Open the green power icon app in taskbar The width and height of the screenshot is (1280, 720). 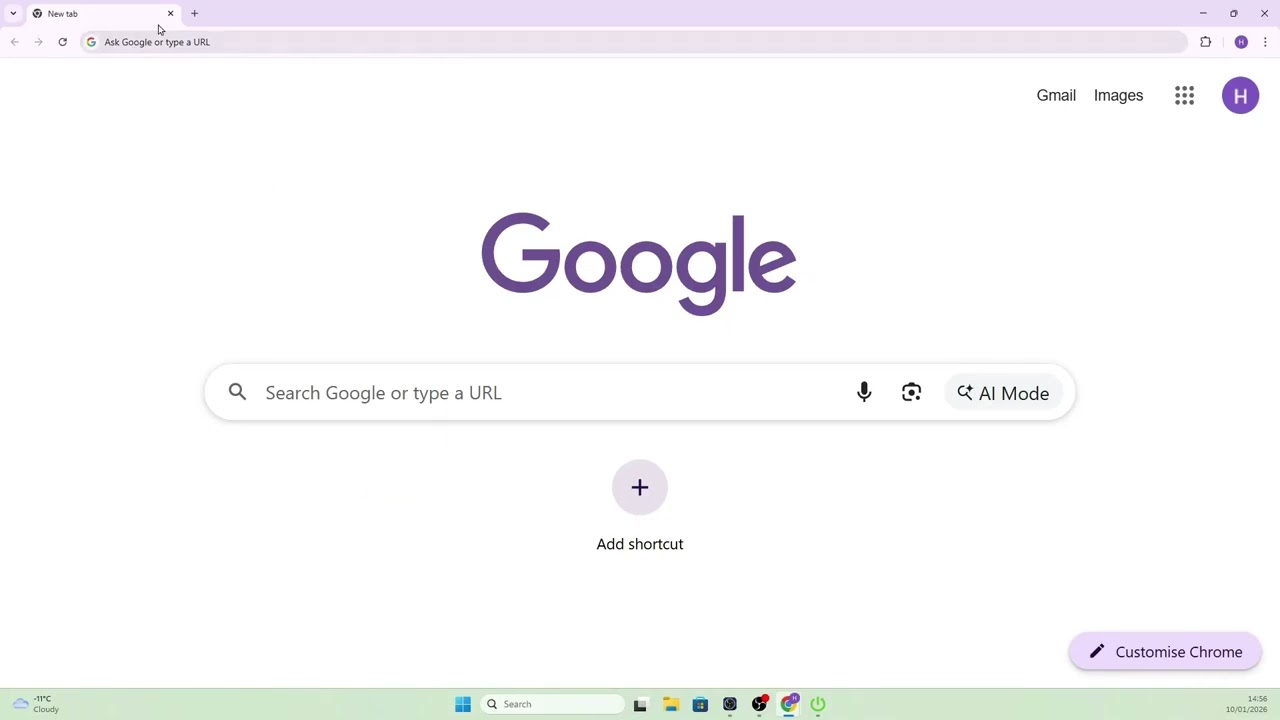tap(818, 704)
